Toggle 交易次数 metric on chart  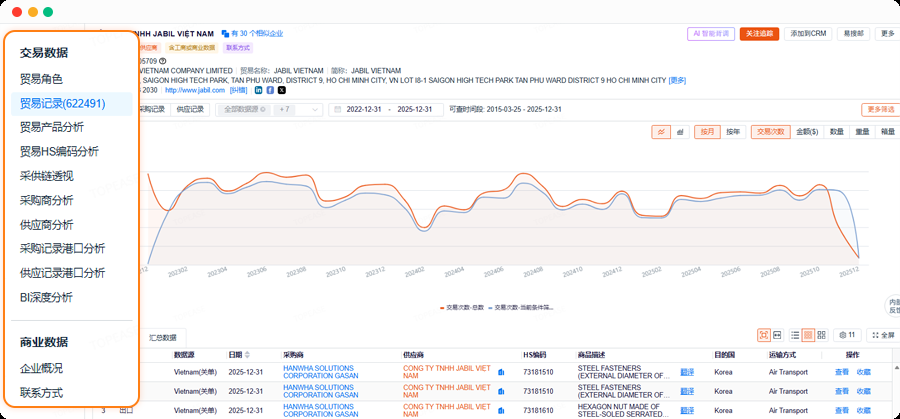point(771,131)
